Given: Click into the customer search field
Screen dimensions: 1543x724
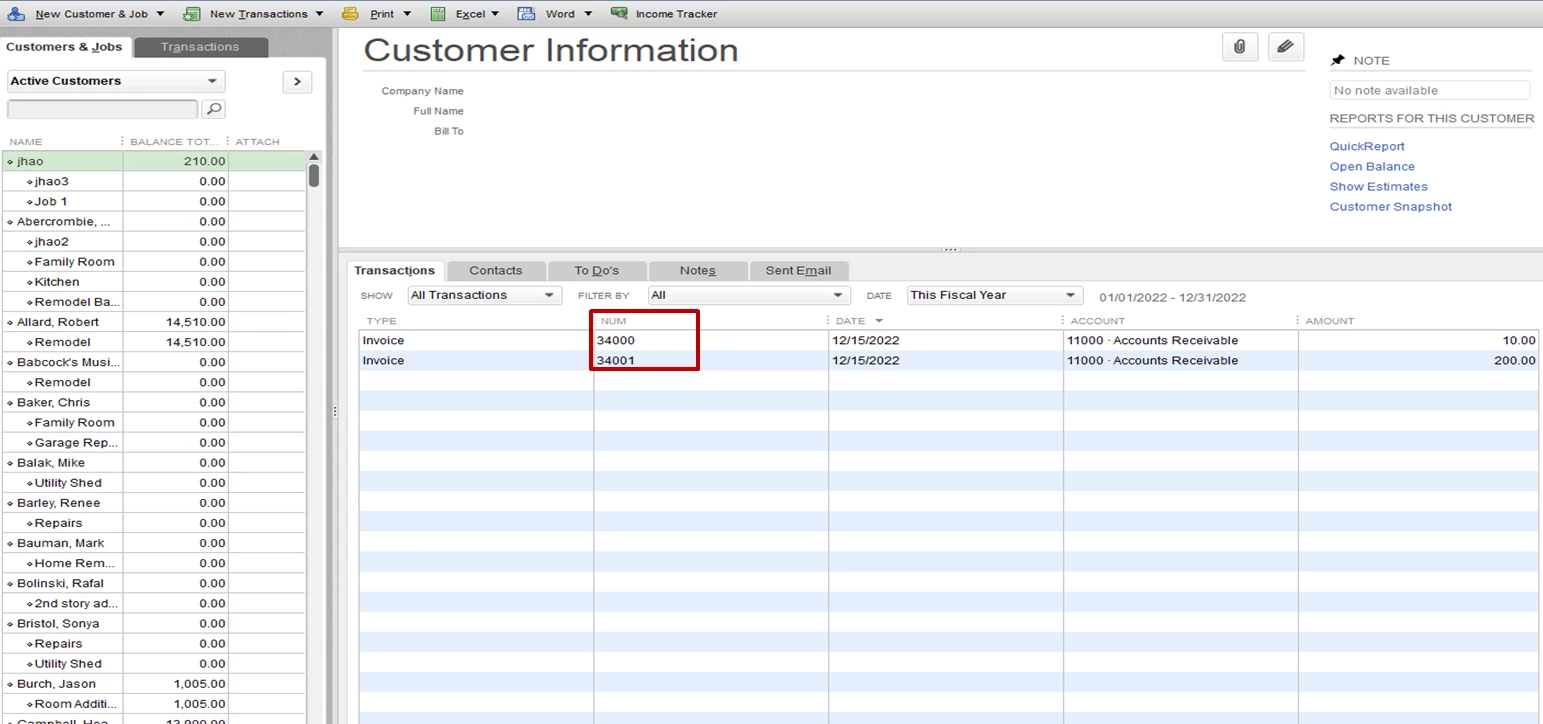Looking at the screenshot, I should point(102,109).
